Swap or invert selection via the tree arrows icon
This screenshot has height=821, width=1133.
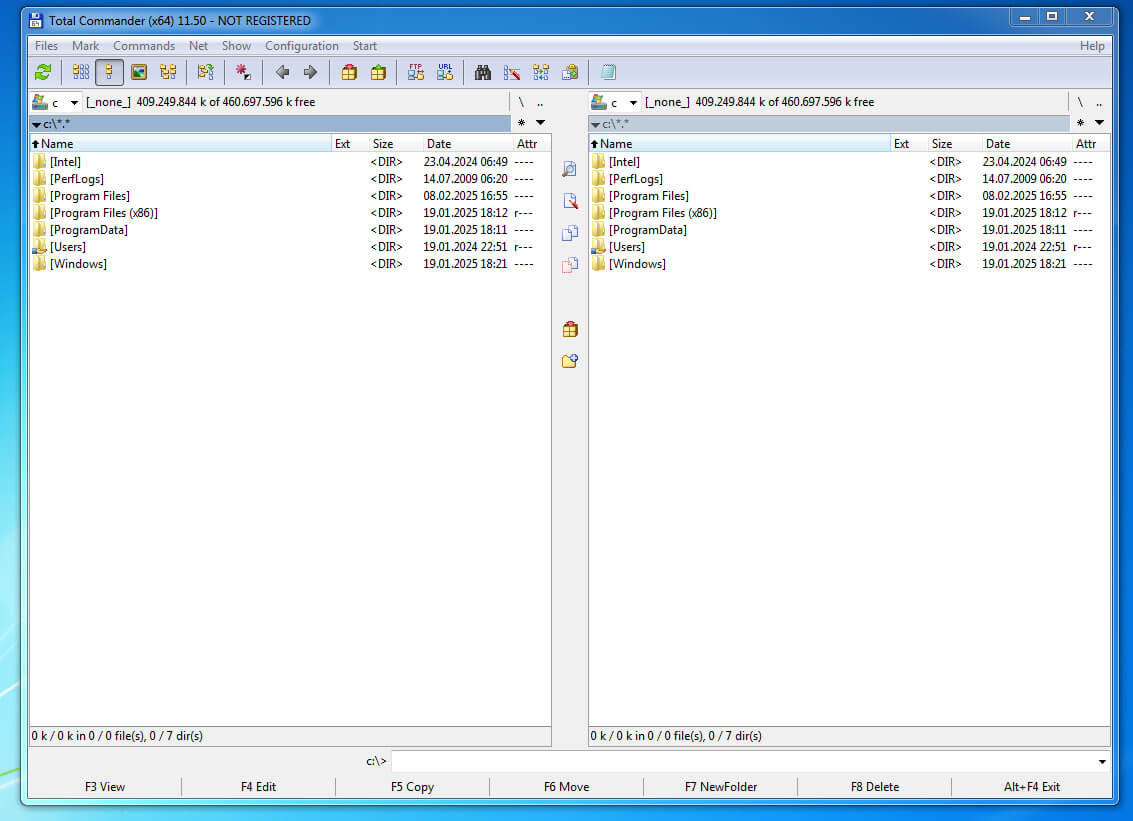[206, 72]
